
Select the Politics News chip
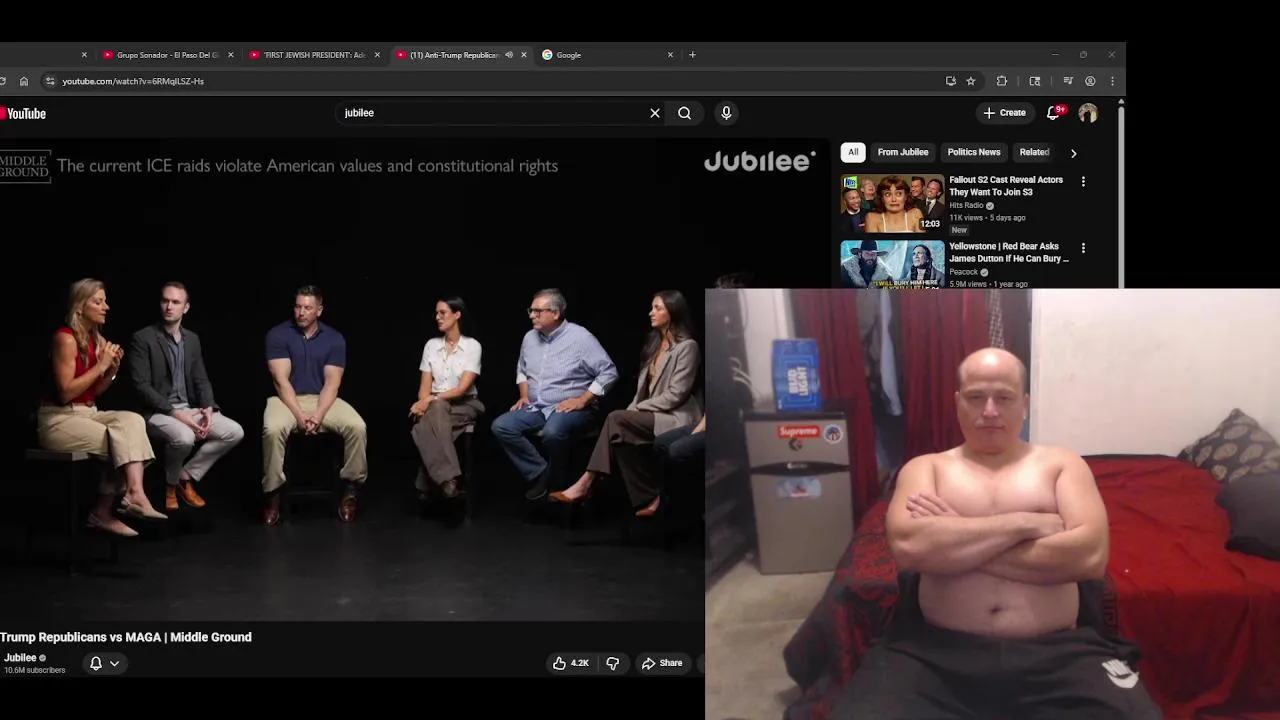pos(974,152)
